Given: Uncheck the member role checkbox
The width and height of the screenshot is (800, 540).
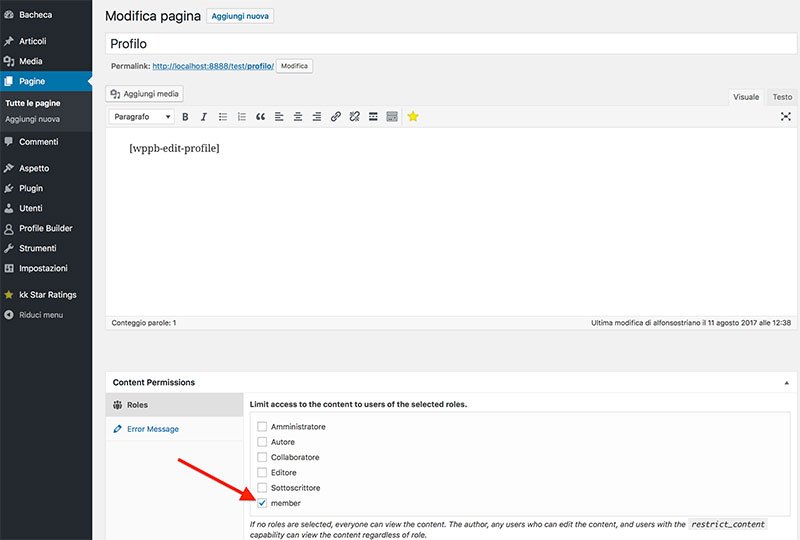Looking at the screenshot, I should pos(262,503).
